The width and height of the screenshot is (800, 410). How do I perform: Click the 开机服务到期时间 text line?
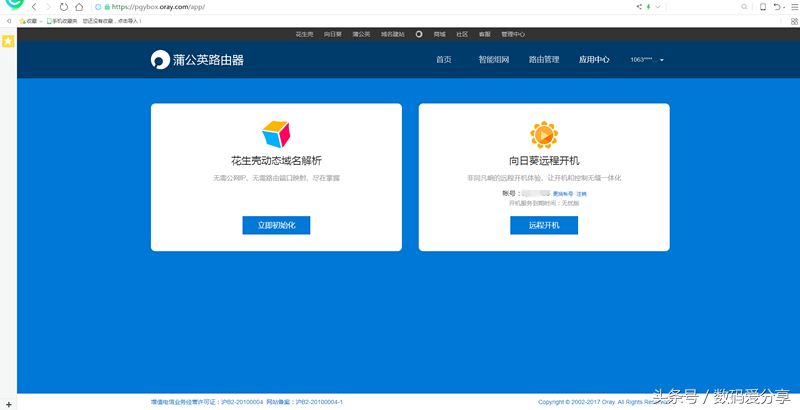coord(544,203)
